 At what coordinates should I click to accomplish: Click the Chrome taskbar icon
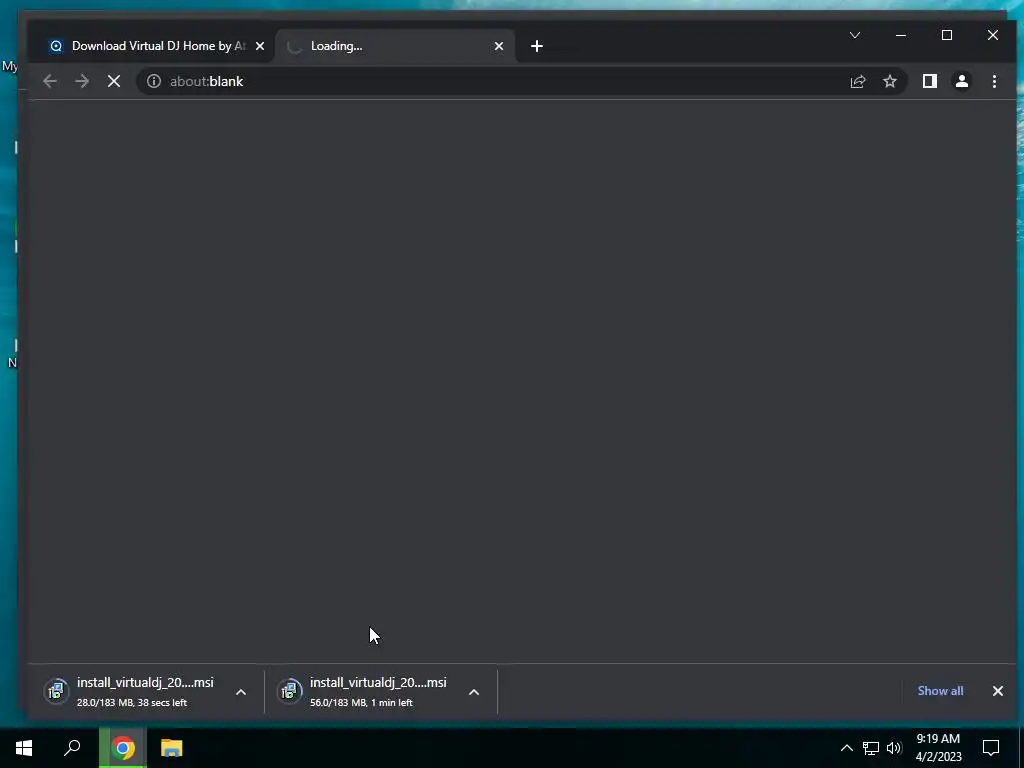point(123,748)
